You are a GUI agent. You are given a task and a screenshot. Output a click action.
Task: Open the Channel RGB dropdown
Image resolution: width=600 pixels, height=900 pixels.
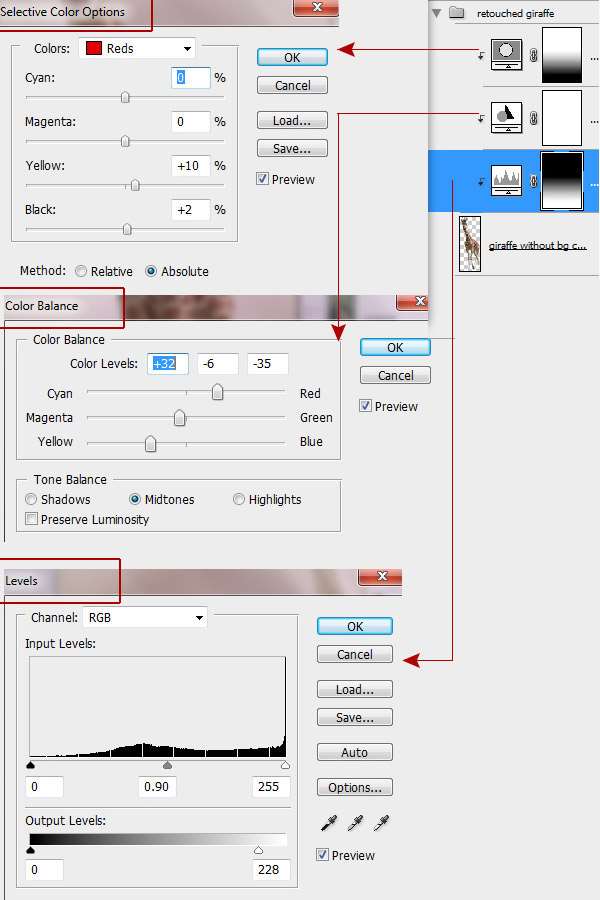coord(145,618)
